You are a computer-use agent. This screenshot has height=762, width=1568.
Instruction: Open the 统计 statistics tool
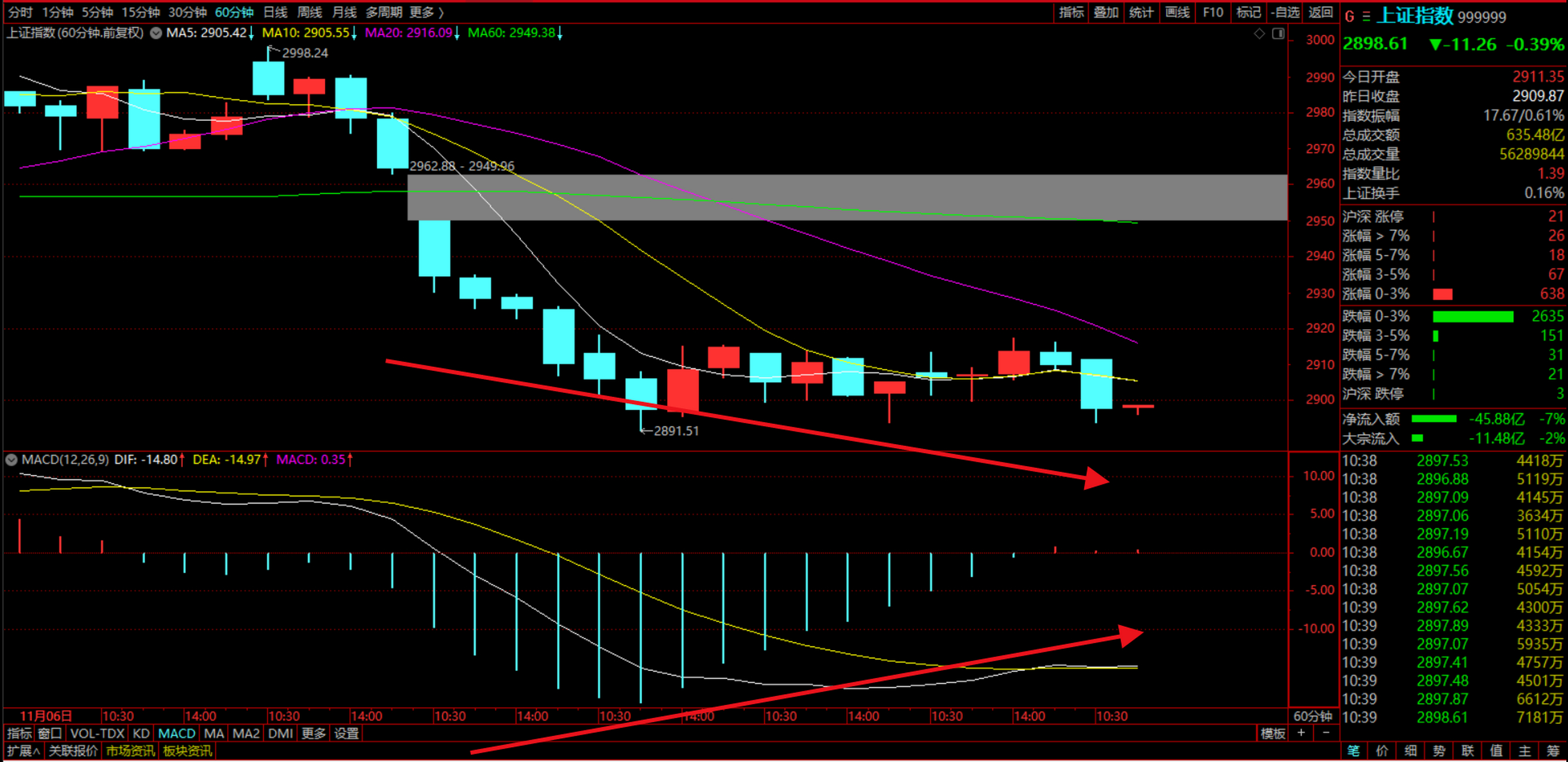(1141, 12)
